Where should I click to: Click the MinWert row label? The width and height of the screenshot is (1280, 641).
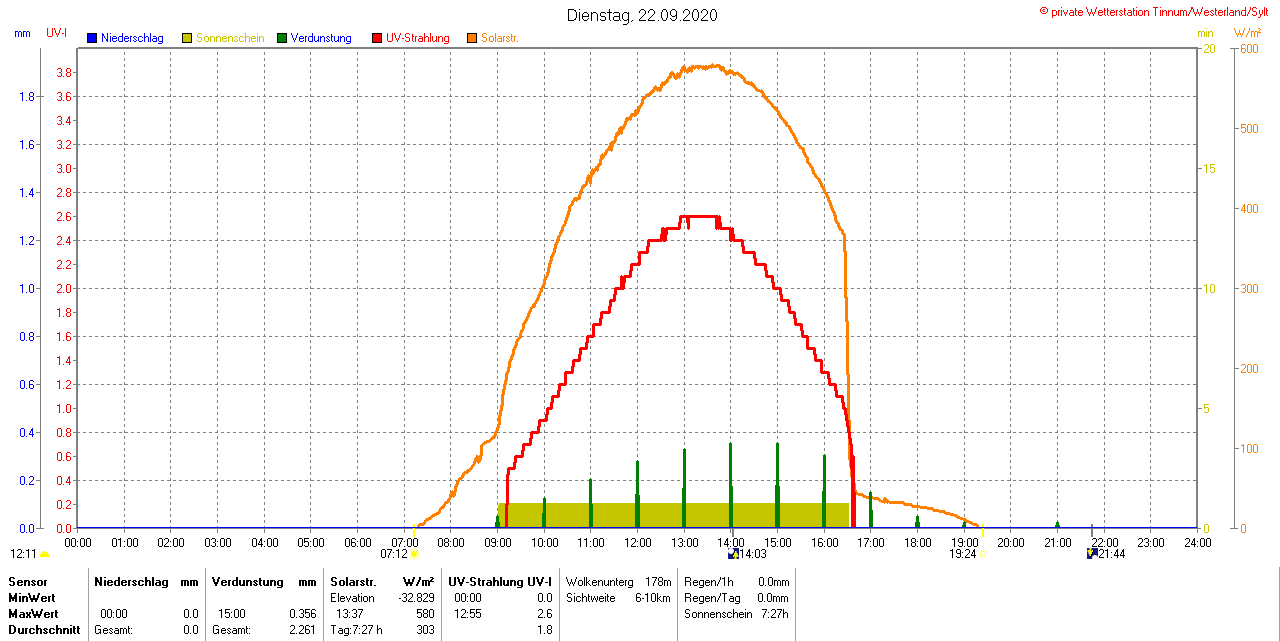(x=33, y=597)
